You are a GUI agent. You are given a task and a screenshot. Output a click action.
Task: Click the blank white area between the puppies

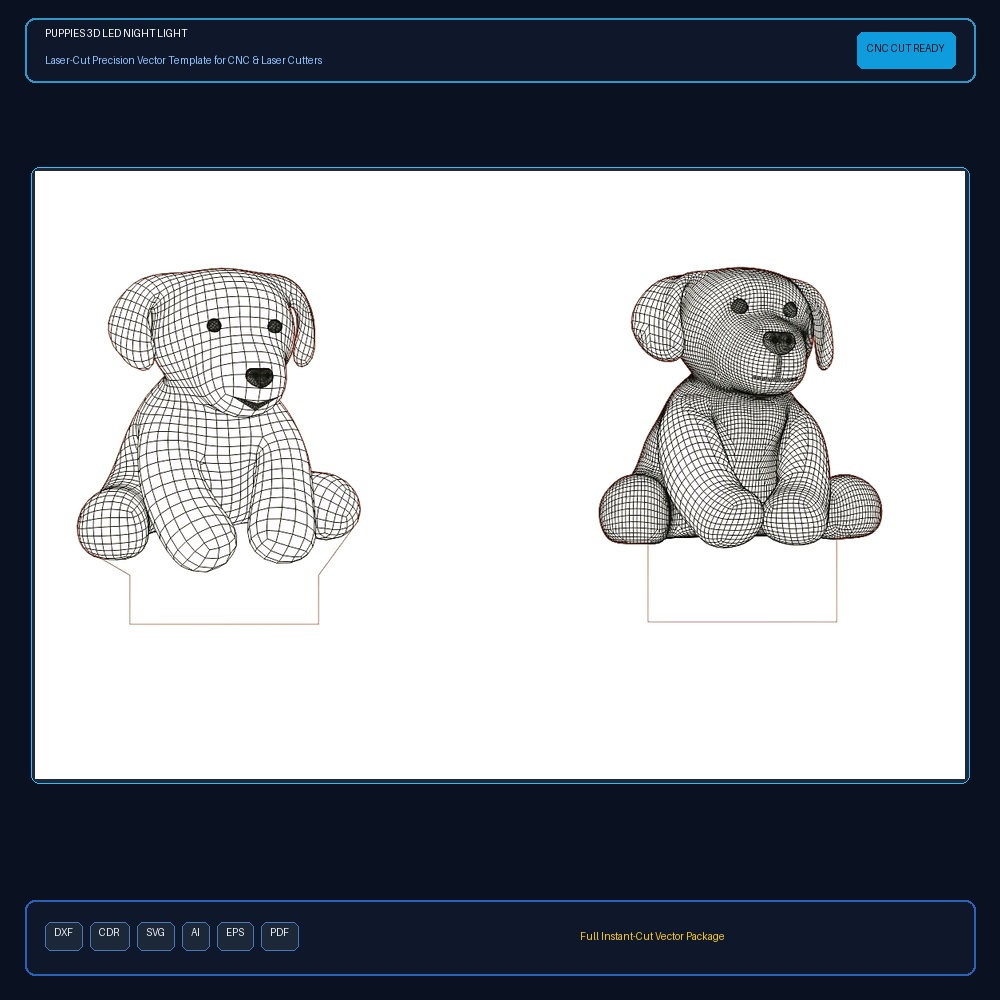pos(478,446)
